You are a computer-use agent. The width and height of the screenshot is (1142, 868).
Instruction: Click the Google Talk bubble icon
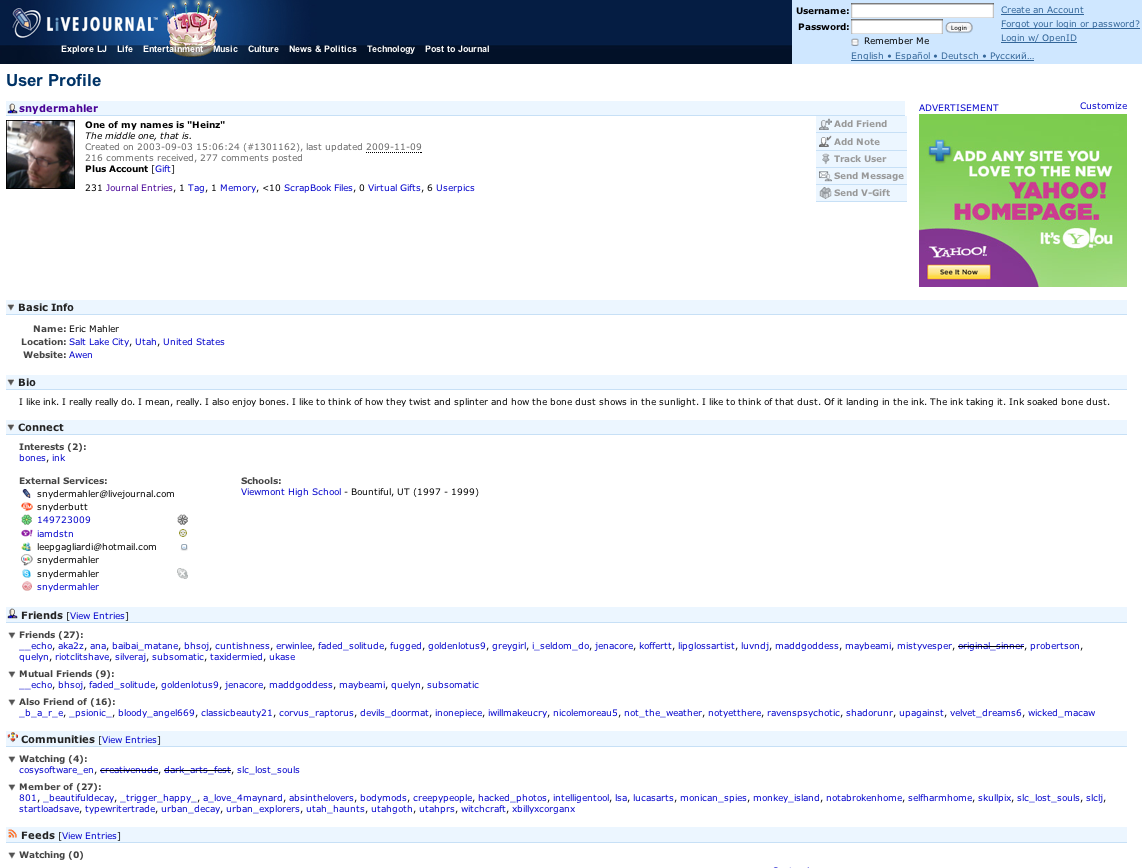tap(26, 560)
